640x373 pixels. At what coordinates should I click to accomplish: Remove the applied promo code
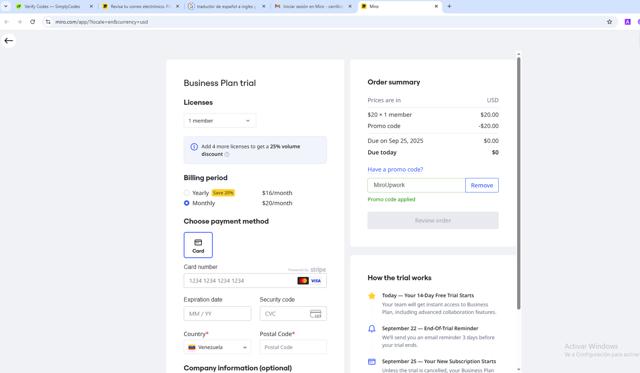pos(482,185)
